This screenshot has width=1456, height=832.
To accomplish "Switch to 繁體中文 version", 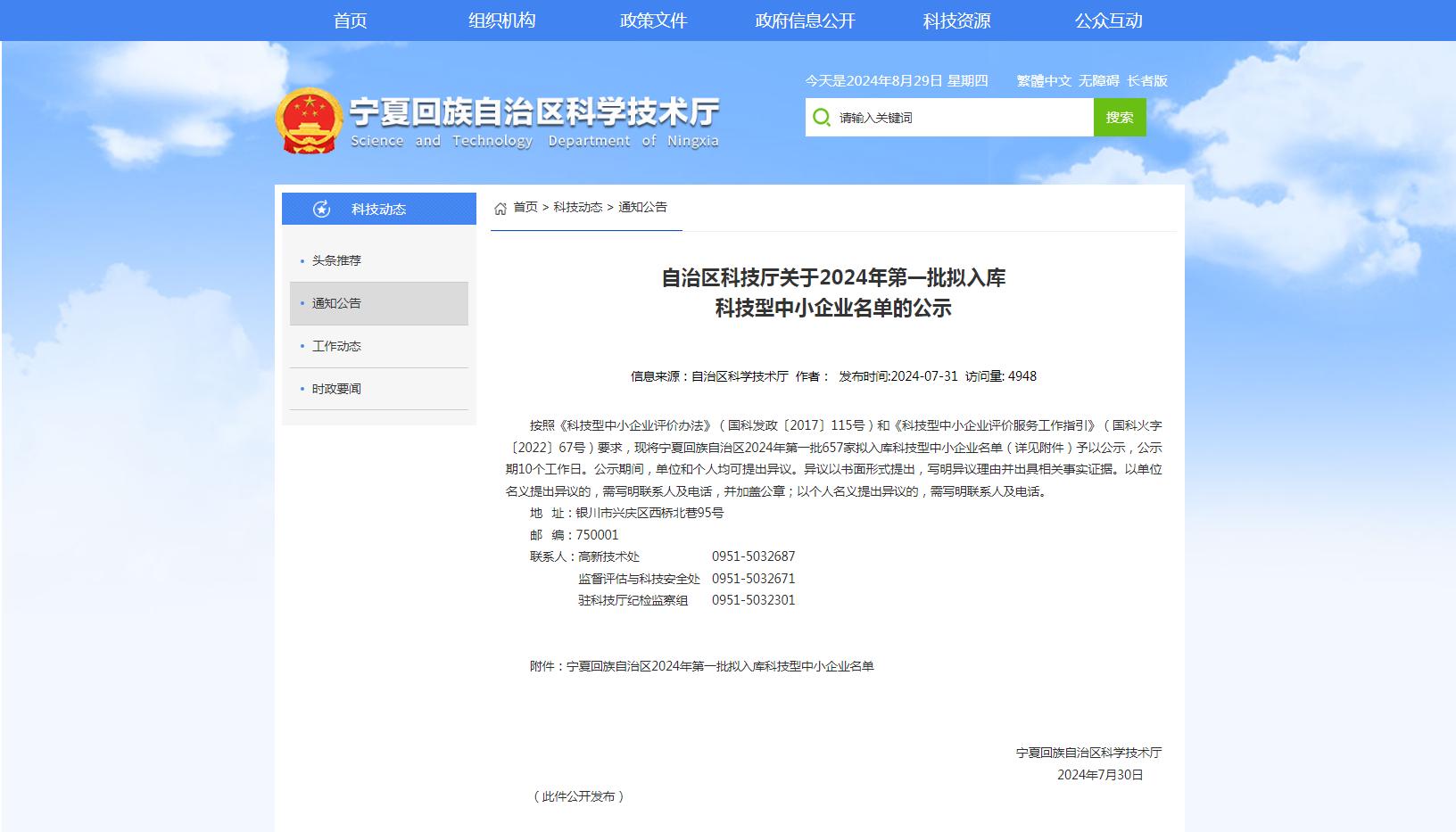I will point(1044,80).
